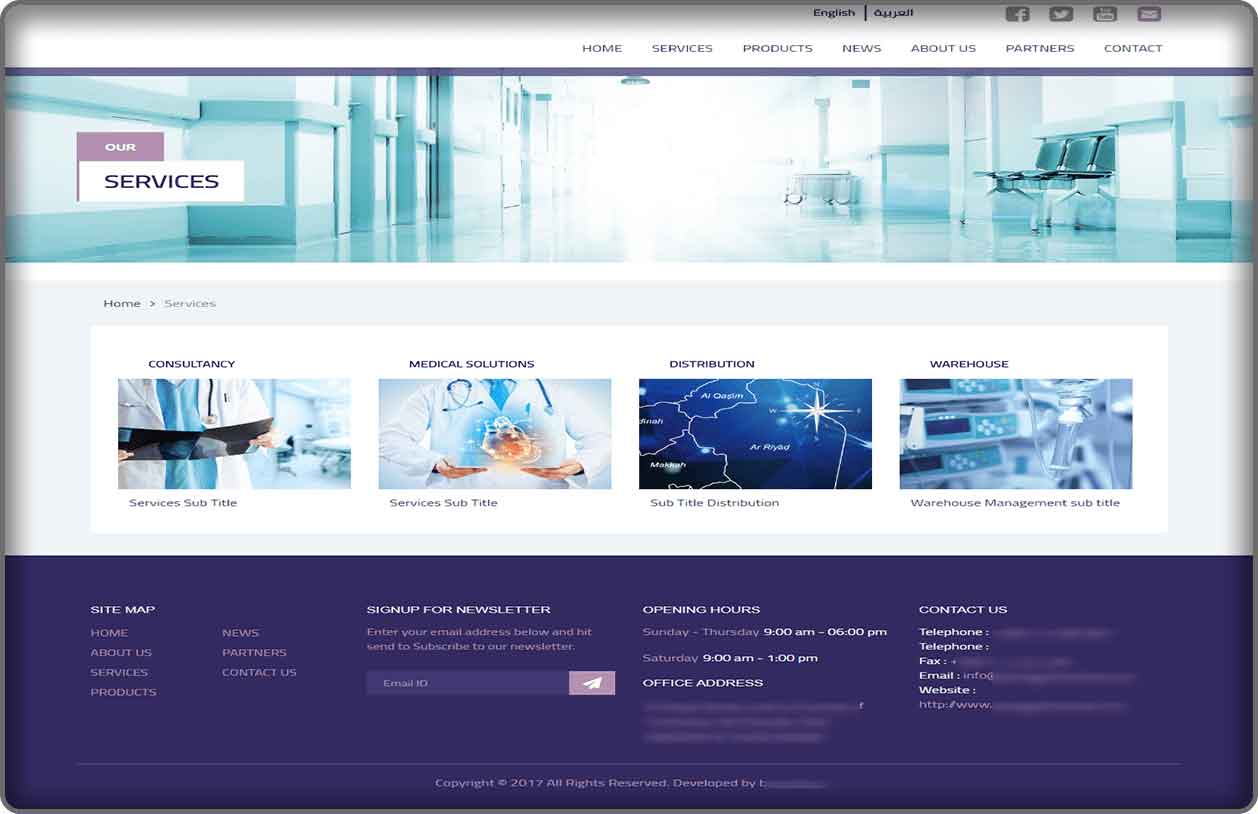Select Contact in the top navigation bar
1258x814 pixels.
pyautogui.click(x=1132, y=48)
